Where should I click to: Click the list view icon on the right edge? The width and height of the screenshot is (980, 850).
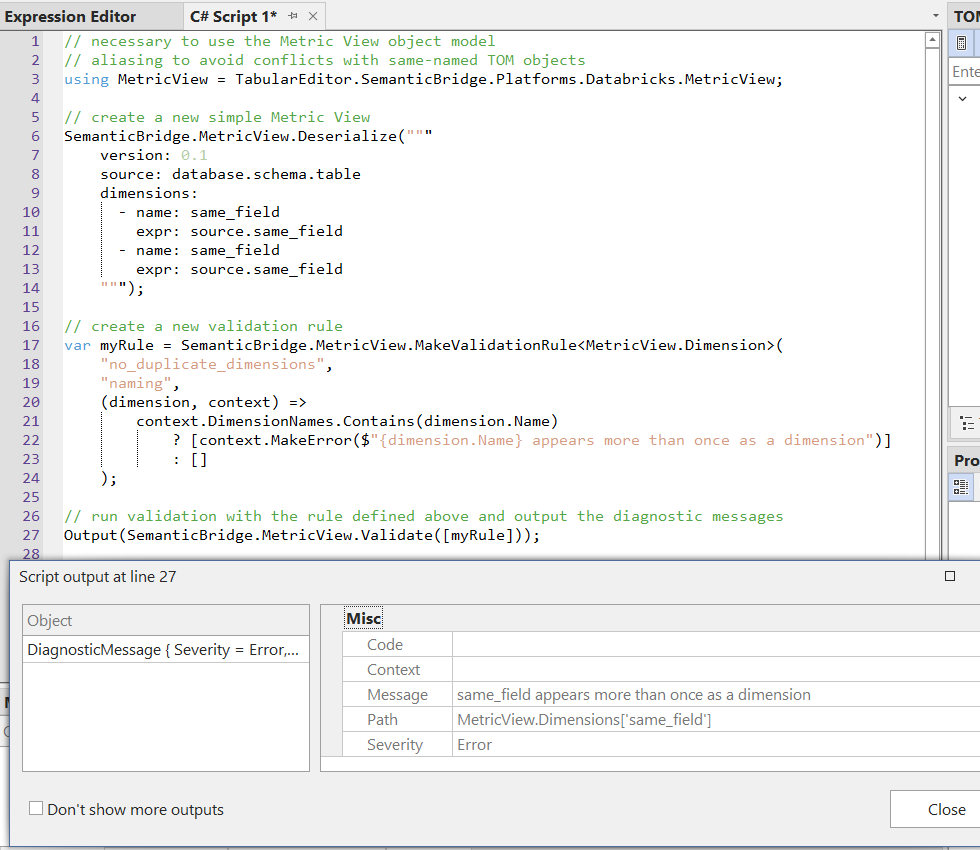pos(968,422)
